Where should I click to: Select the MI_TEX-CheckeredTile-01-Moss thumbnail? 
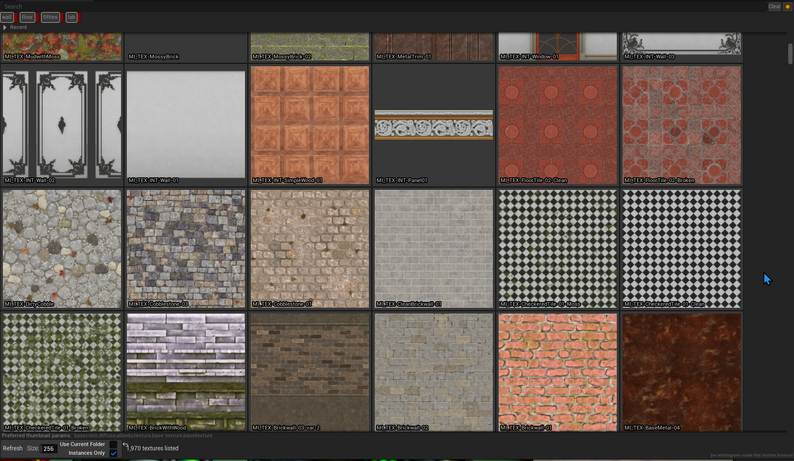[x=558, y=249]
